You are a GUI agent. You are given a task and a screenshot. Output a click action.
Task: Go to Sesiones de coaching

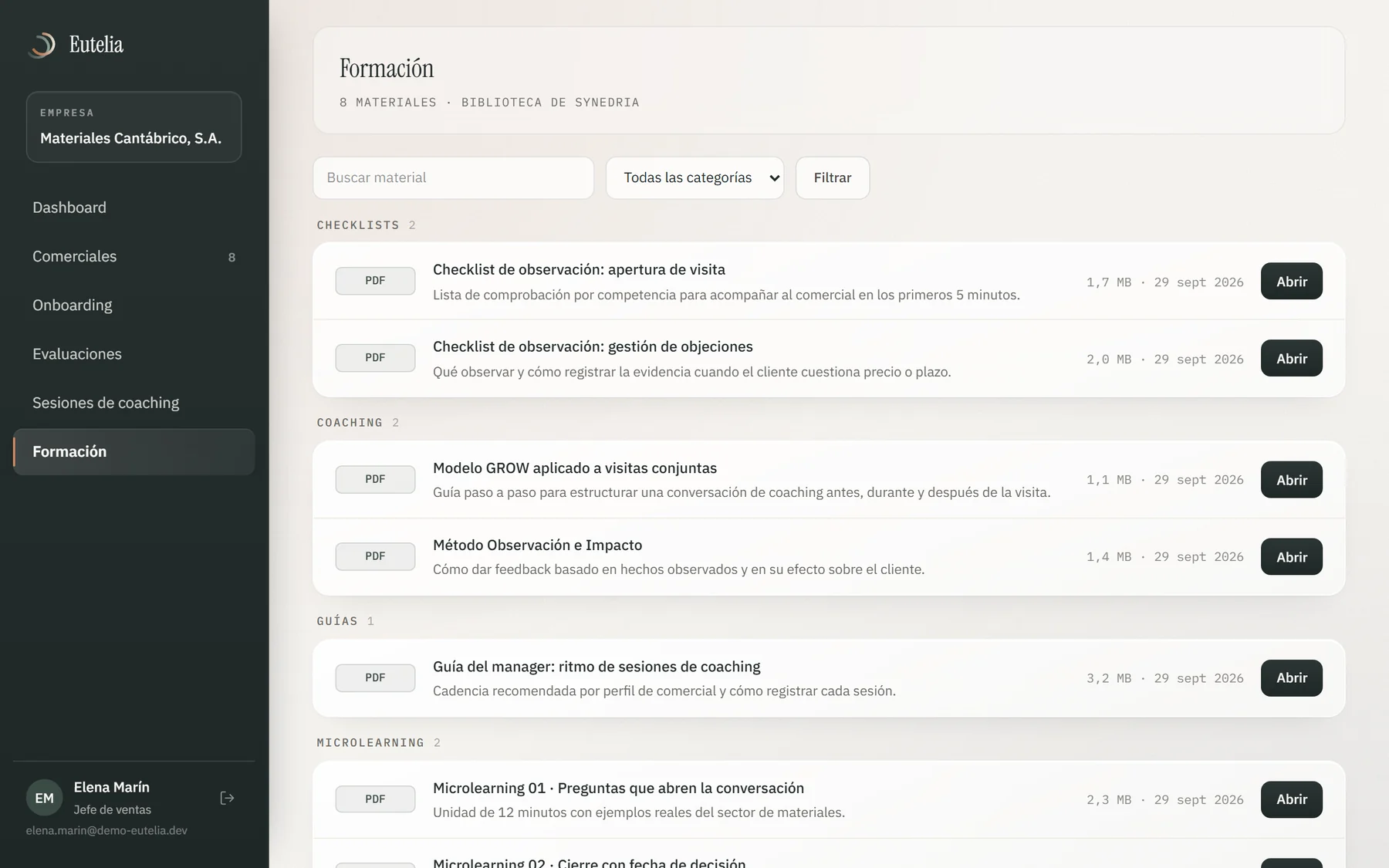pyautogui.click(x=133, y=403)
